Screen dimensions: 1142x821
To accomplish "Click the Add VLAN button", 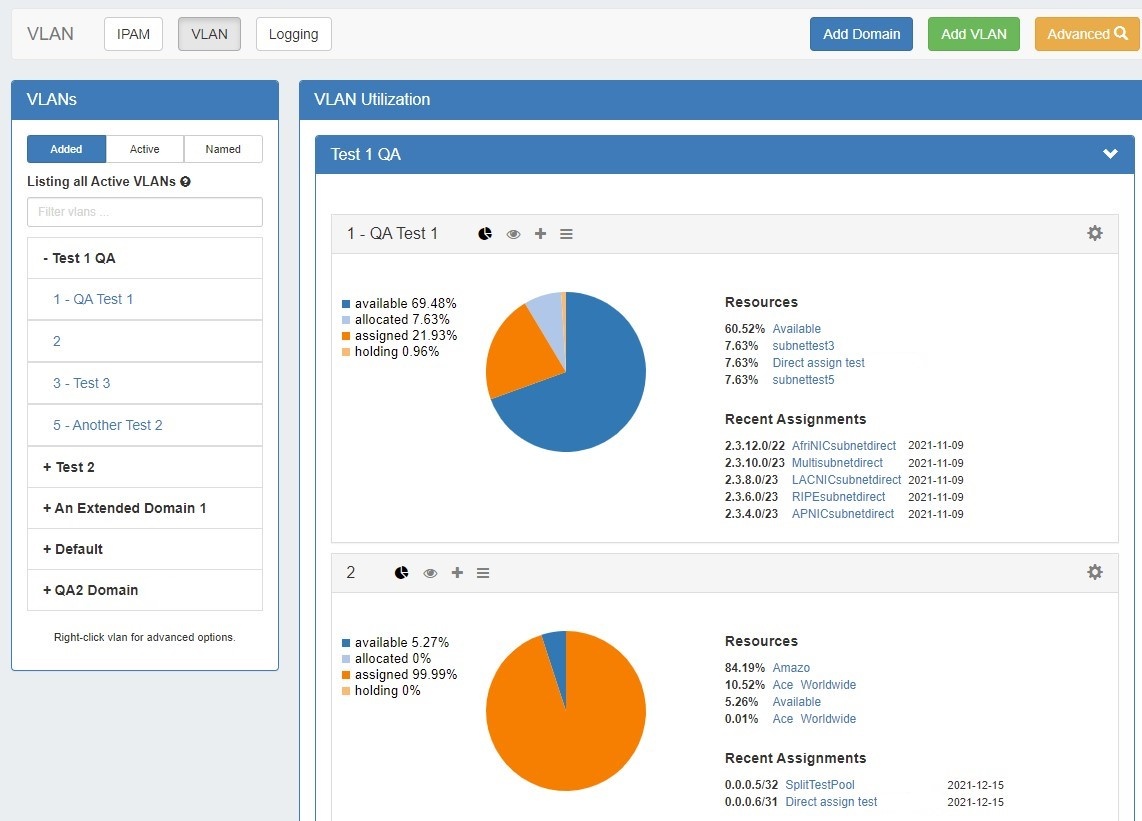I will pos(973,34).
